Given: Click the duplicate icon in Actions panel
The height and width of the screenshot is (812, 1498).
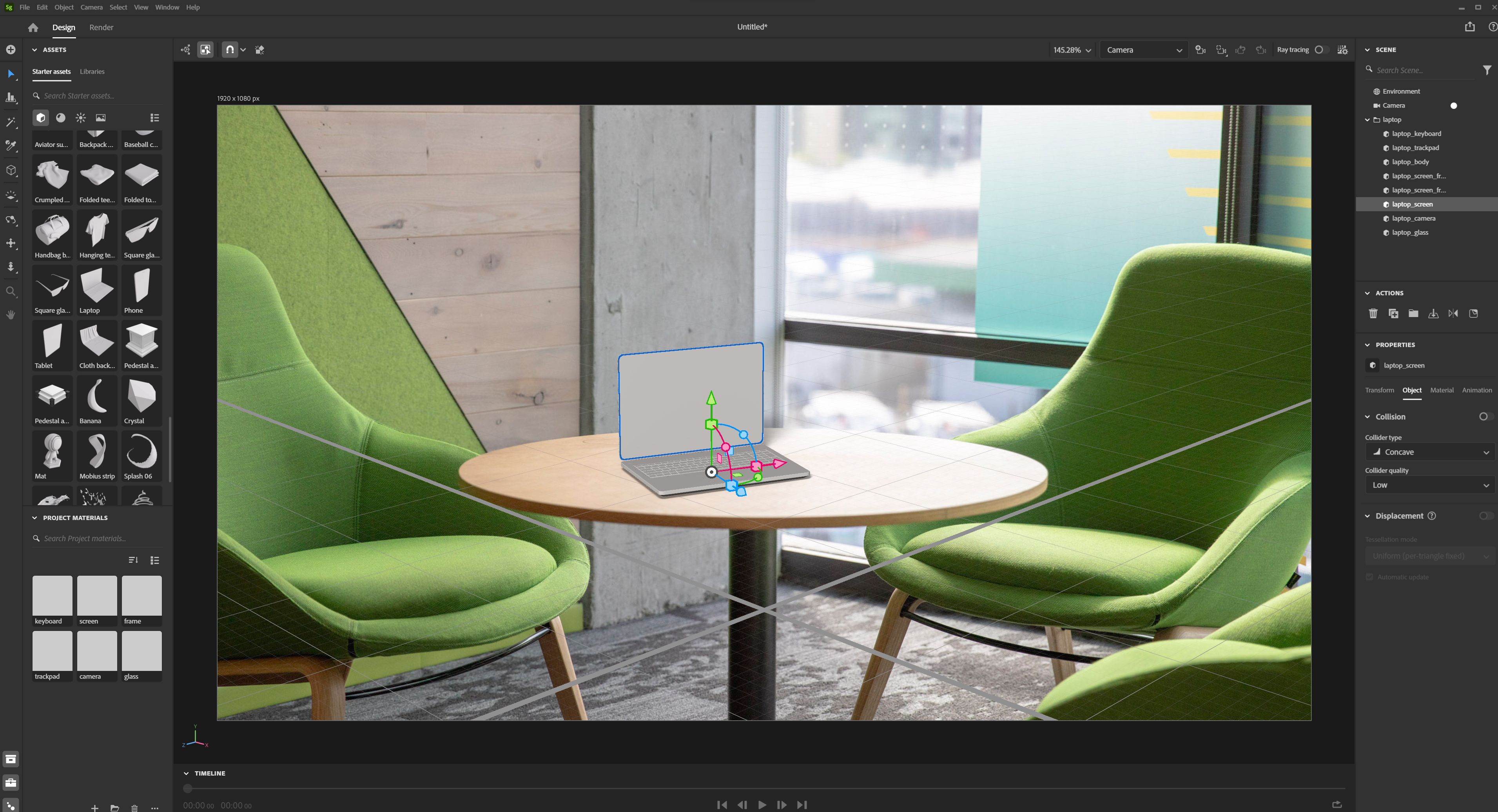Looking at the screenshot, I should [1393, 314].
